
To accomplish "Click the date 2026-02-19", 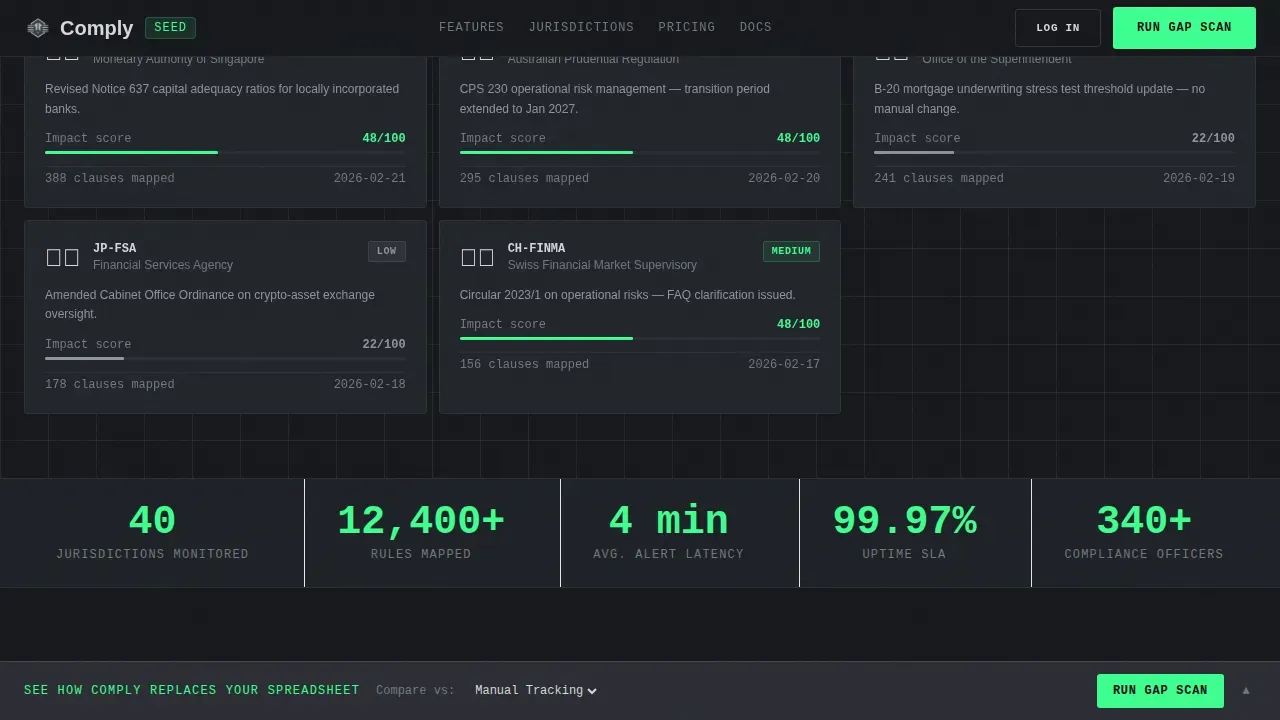I will [x=1199, y=178].
